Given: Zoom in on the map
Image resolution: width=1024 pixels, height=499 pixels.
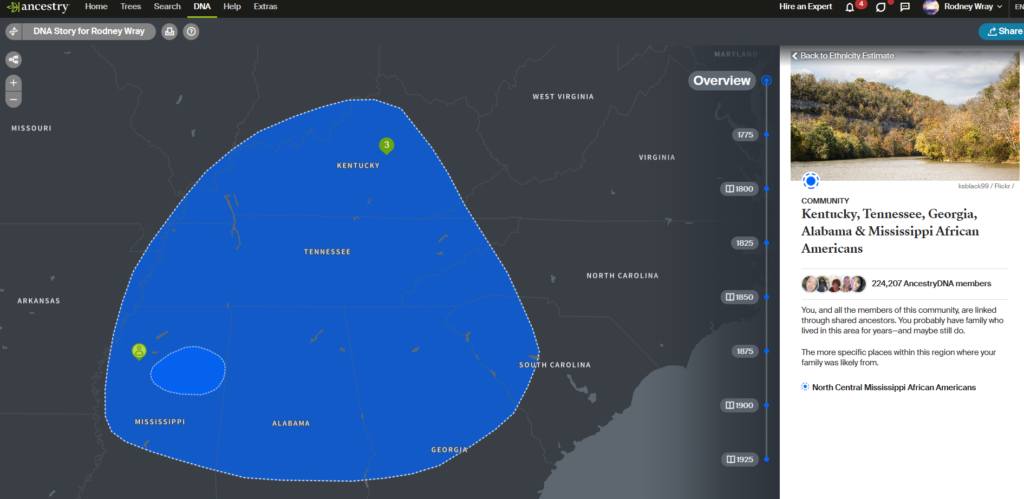Looking at the screenshot, I should (x=14, y=82).
